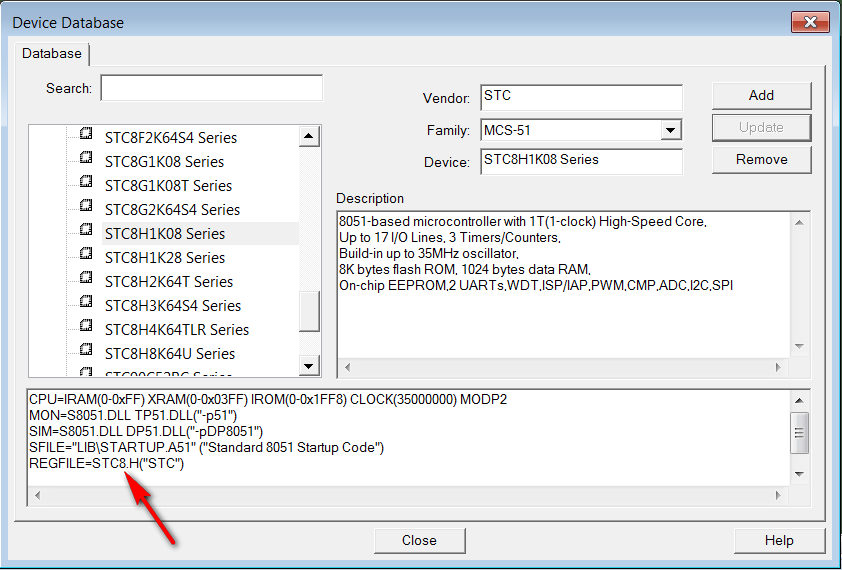The height and width of the screenshot is (570, 842).
Task: Click chip icon beside STC8H1K28 Series
Action: pyautogui.click(x=86, y=253)
